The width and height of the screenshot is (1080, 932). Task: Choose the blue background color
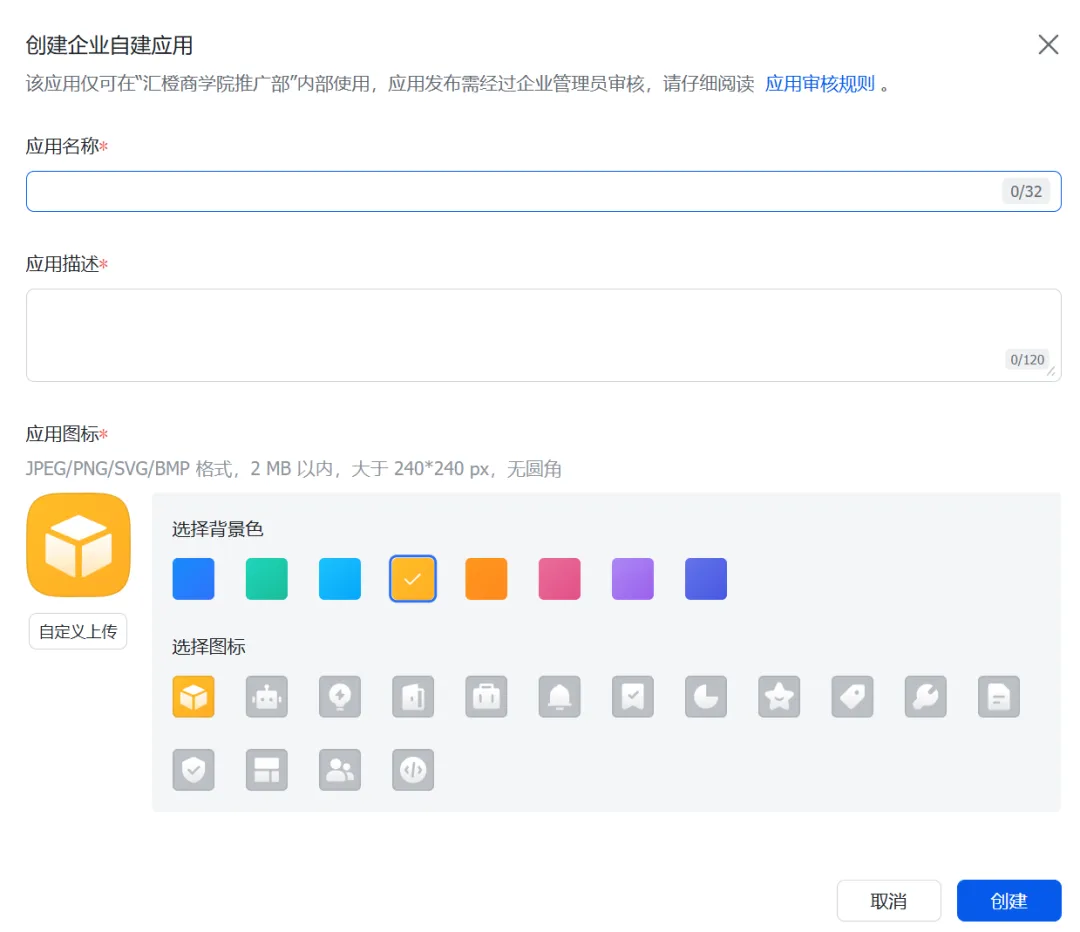click(194, 579)
